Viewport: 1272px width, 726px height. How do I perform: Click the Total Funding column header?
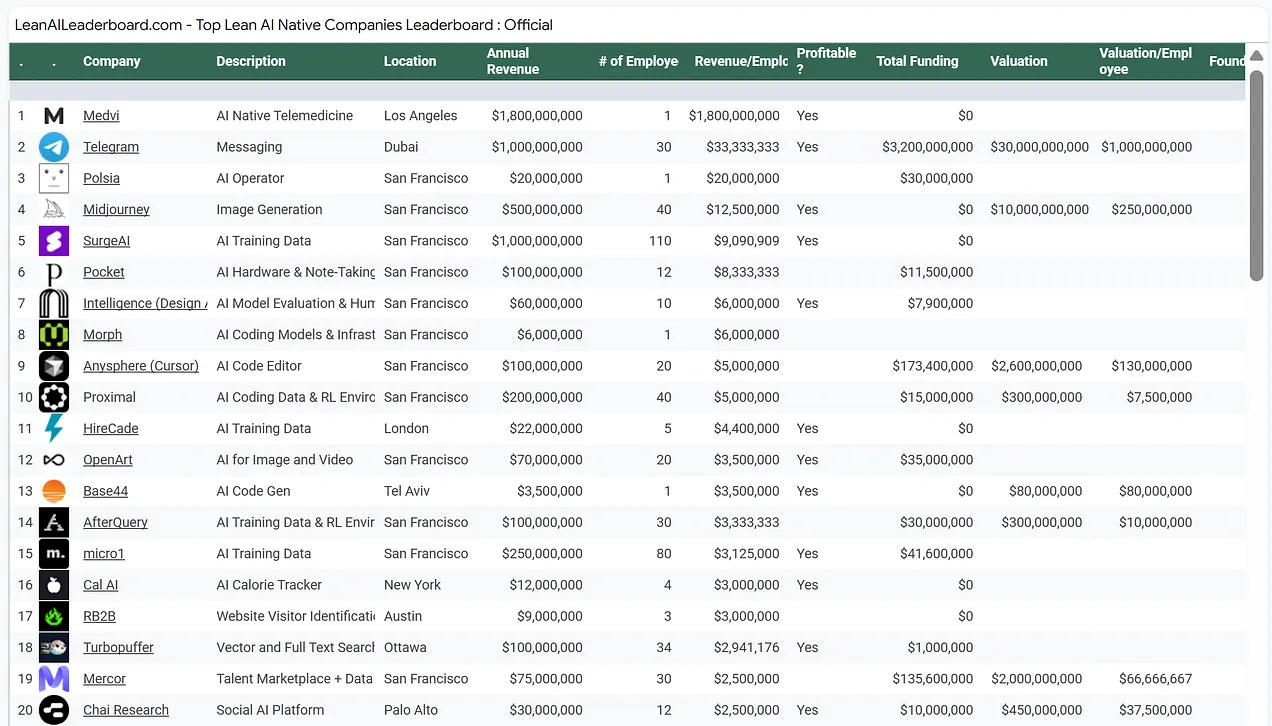tap(917, 61)
